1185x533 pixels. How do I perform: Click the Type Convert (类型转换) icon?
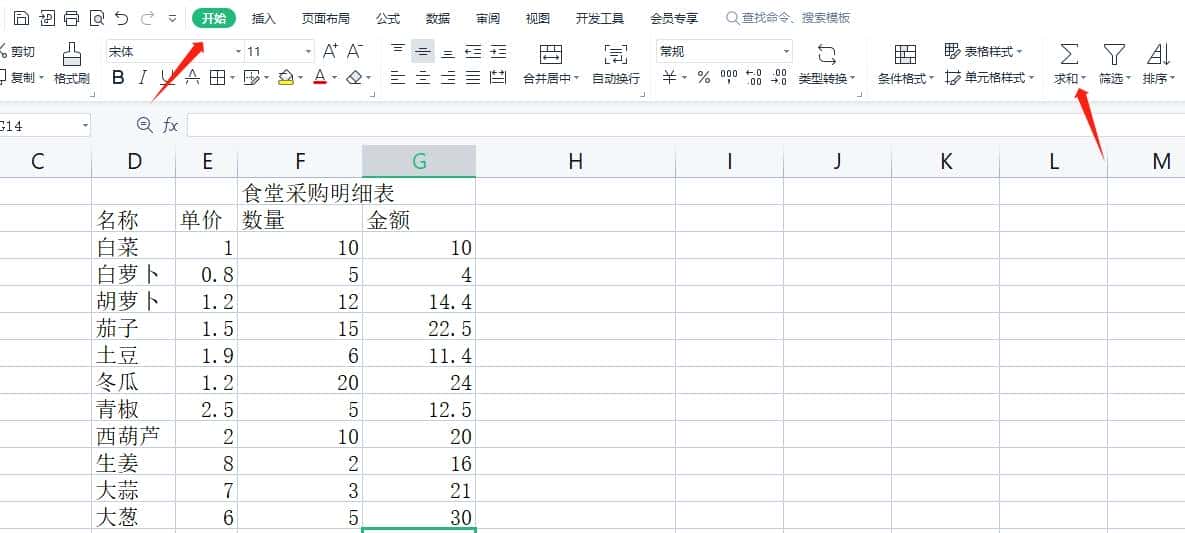point(827,54)
